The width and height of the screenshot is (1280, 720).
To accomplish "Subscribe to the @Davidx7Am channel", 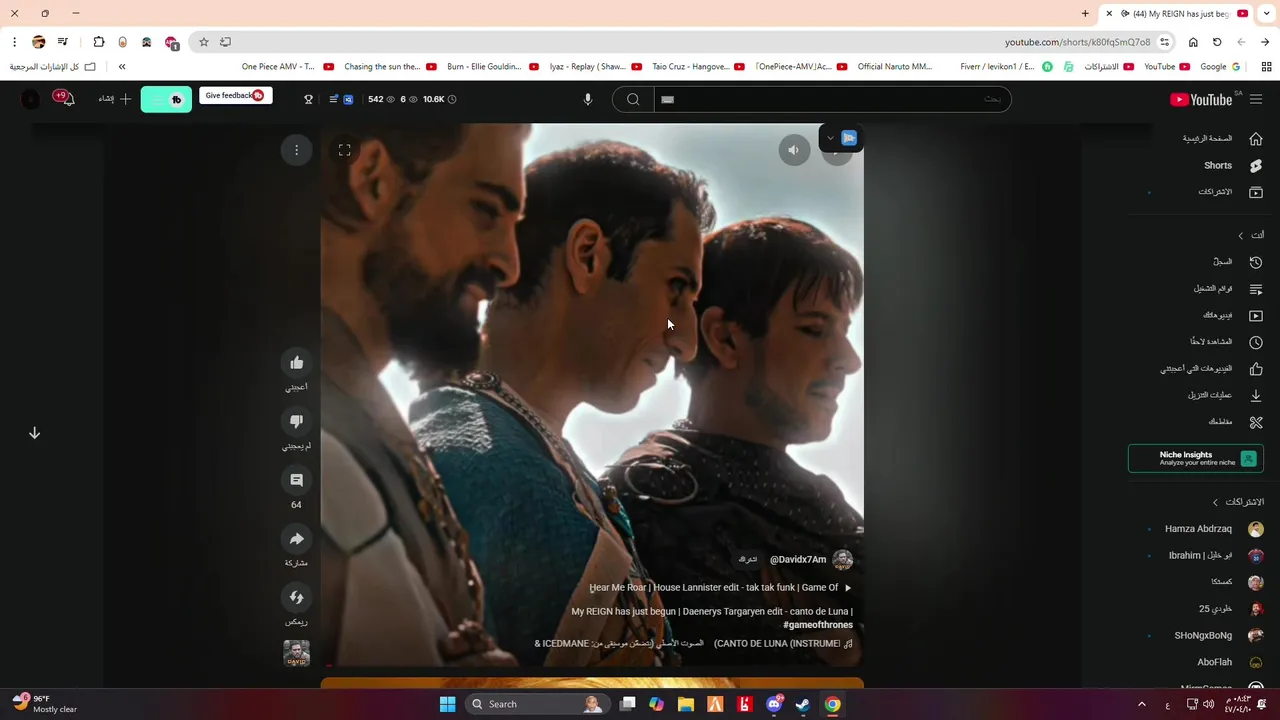I will pos(748,559).
